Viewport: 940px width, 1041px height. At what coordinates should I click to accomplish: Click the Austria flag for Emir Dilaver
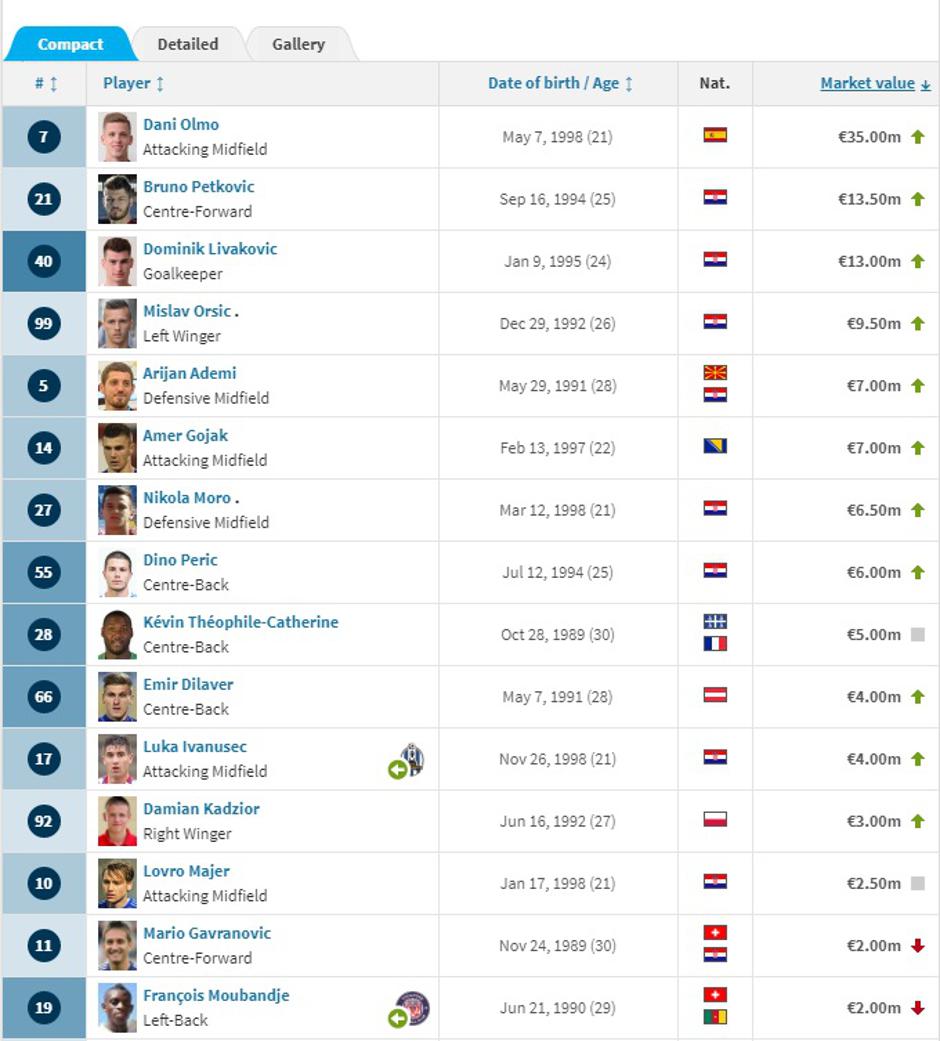pyautogui.click(x=714, y=695)
